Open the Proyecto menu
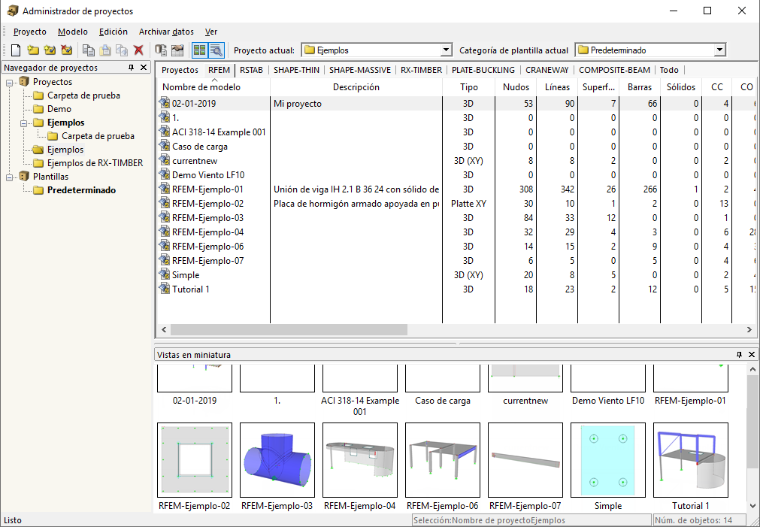 [x=30, y=32]
